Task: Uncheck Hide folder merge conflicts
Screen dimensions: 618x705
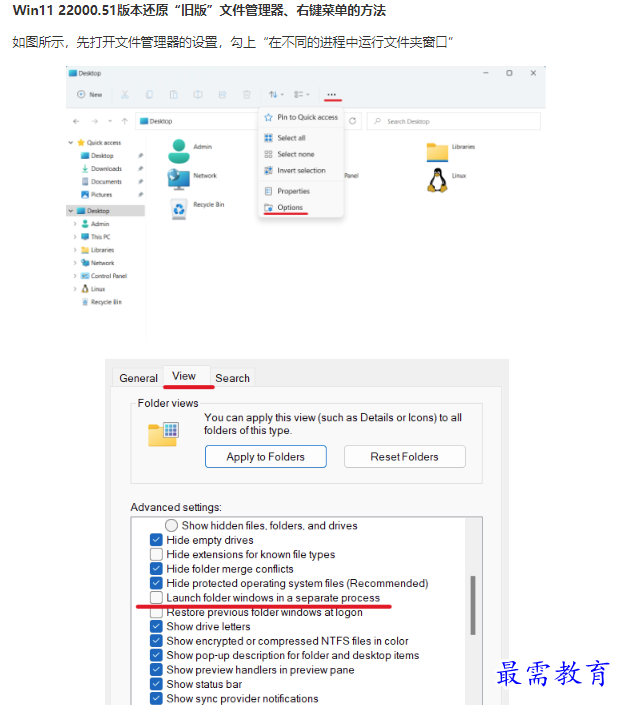Action: (156, 569)
